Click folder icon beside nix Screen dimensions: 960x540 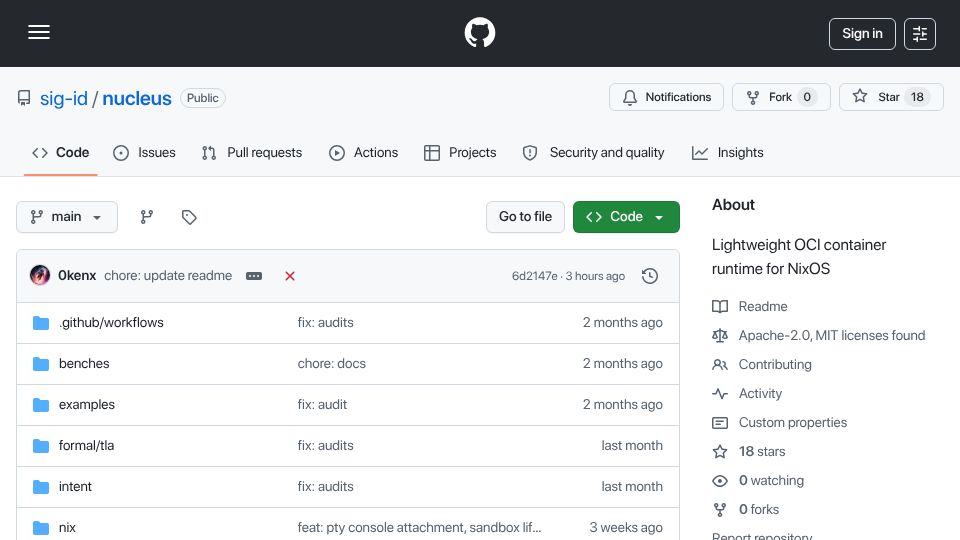click(x=41, y=528)
